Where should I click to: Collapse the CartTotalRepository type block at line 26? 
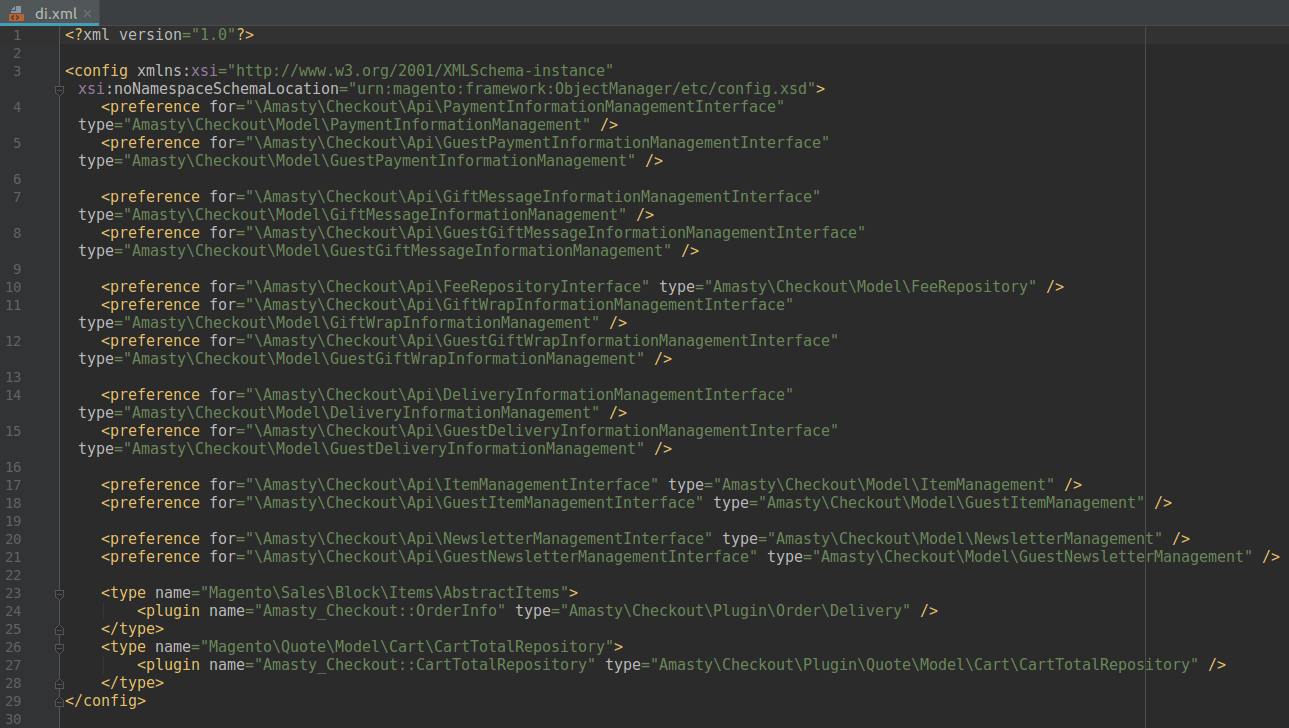tap(59, 647)
